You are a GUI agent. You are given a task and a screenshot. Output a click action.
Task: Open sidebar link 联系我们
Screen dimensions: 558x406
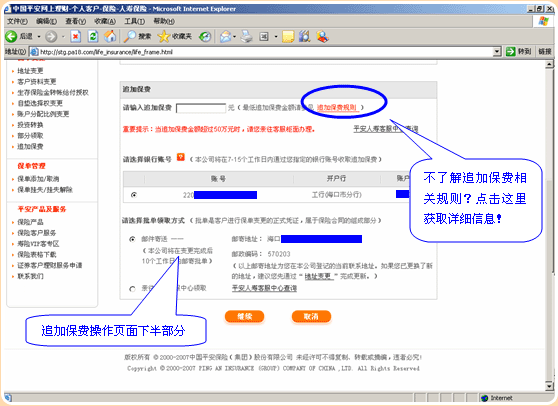[x=30, y=276]
